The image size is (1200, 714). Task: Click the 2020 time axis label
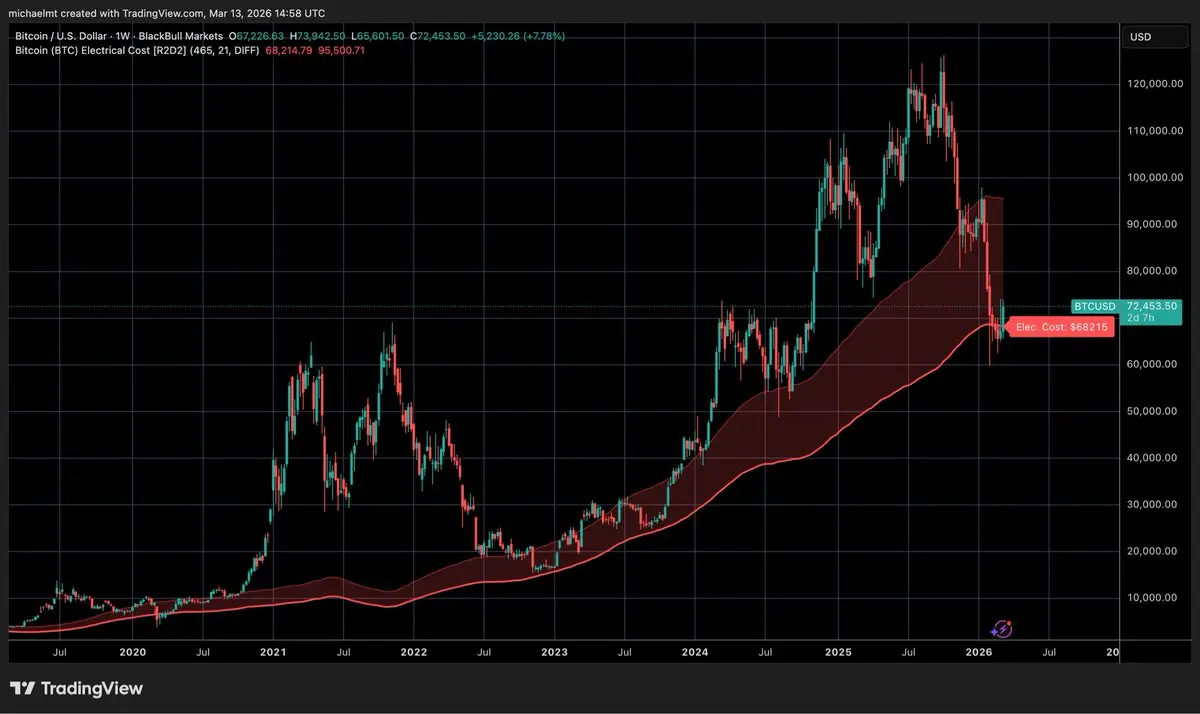click(133, 651)
